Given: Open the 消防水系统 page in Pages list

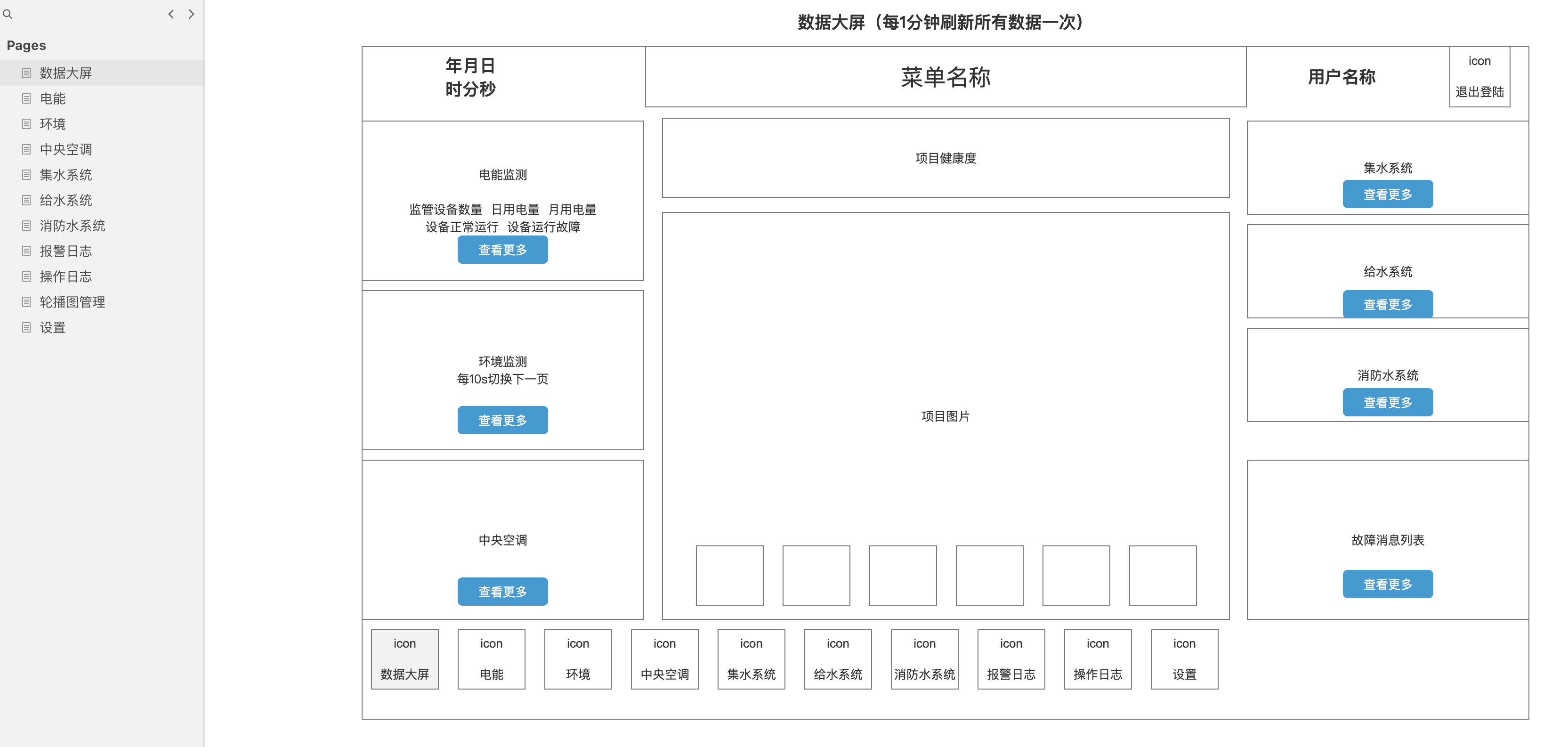Looking at the screenshot, I should tap(102, 226).
